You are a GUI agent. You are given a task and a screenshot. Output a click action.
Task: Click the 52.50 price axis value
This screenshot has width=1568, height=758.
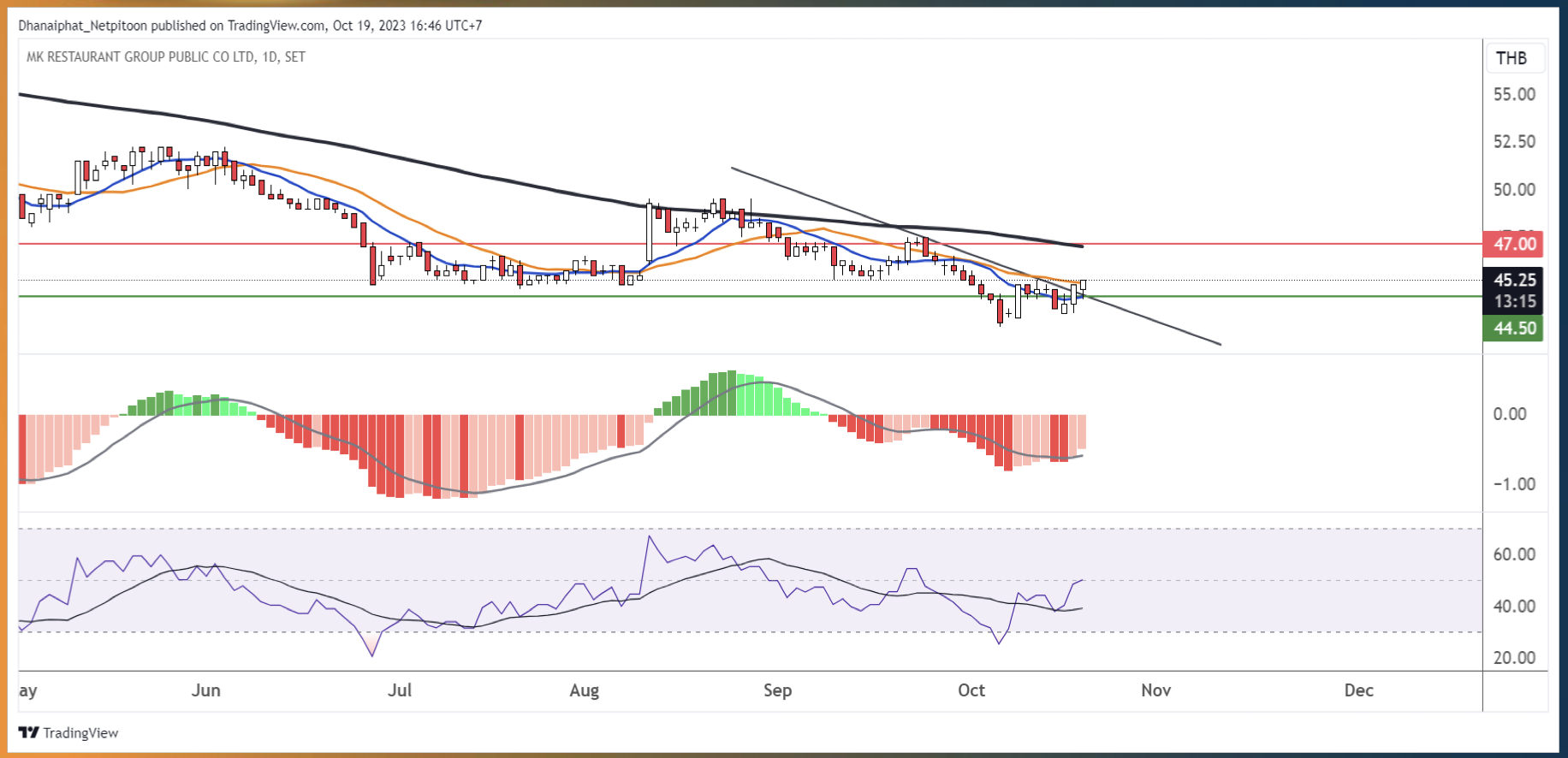[x=1514, y=141]
